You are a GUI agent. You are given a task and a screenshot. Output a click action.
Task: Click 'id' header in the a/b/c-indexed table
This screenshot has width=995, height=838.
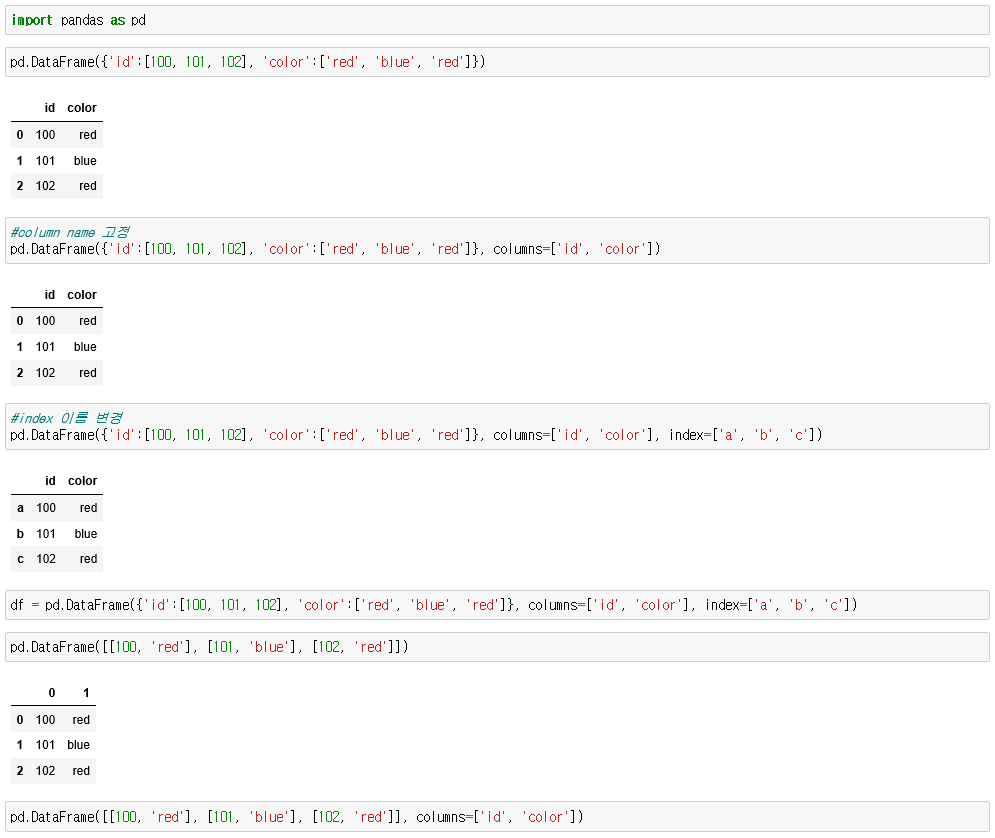coord(50,481)
